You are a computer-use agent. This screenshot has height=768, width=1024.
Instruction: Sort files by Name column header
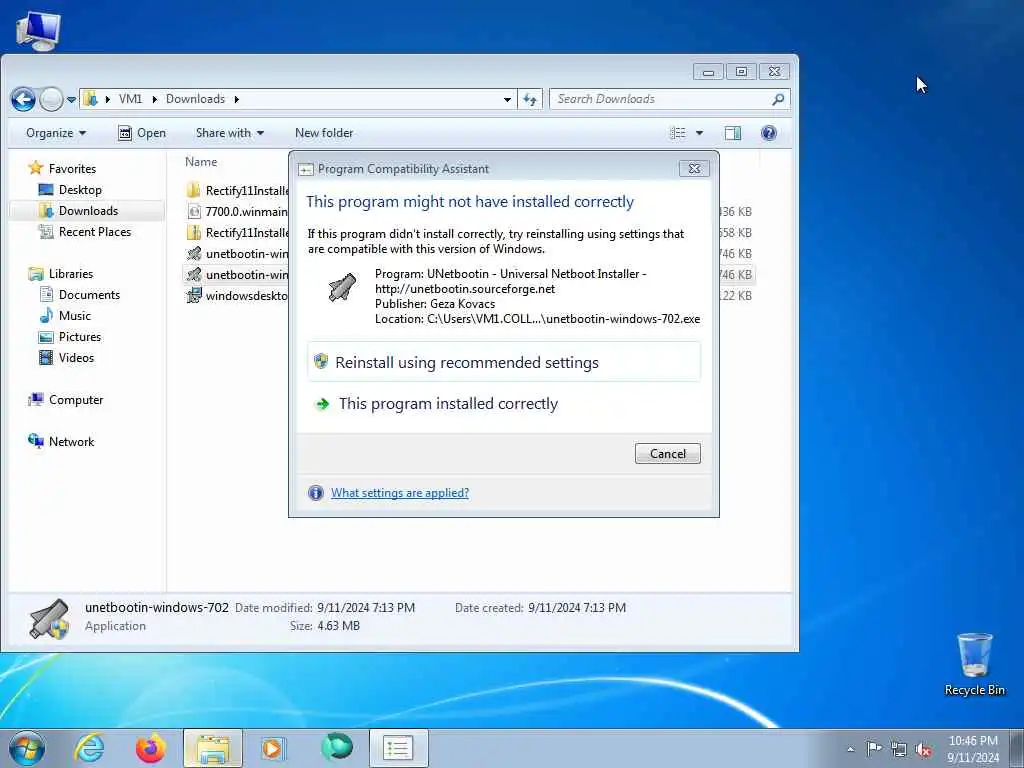point(201,162)
